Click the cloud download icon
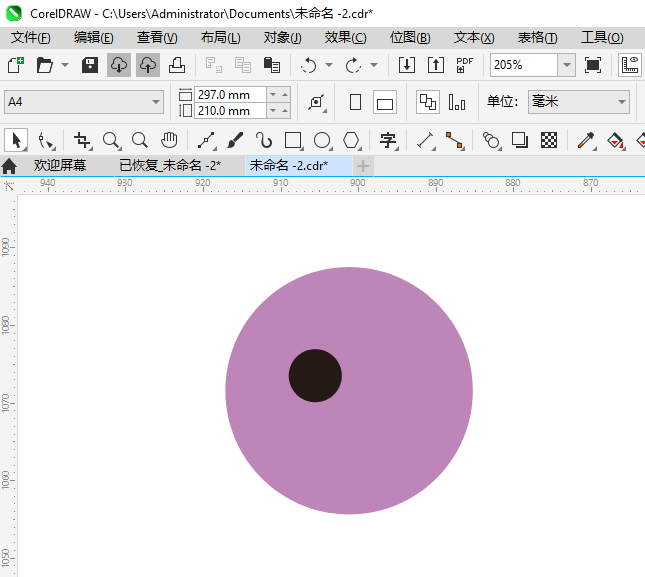The height and width of the screenshot is (577, 645). [x=119, y=65]
